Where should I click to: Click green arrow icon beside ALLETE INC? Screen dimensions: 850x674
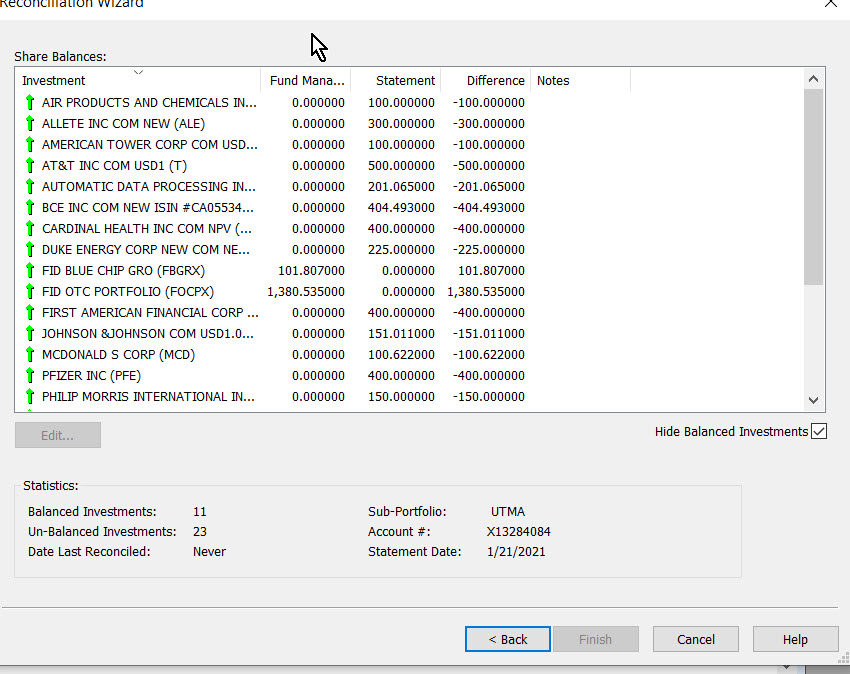point(30,123)
